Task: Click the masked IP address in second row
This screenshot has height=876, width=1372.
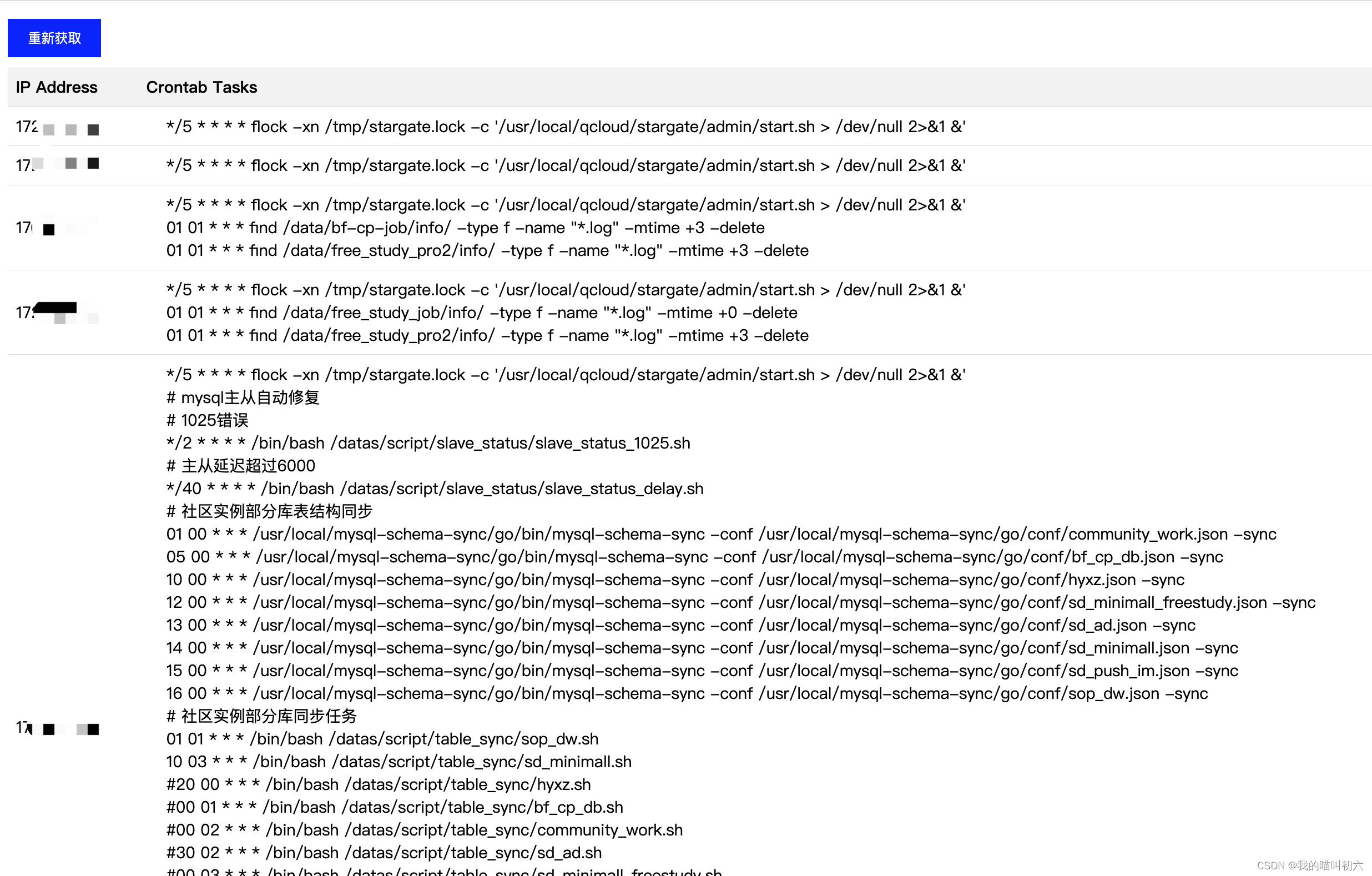Action: [58, 165]
